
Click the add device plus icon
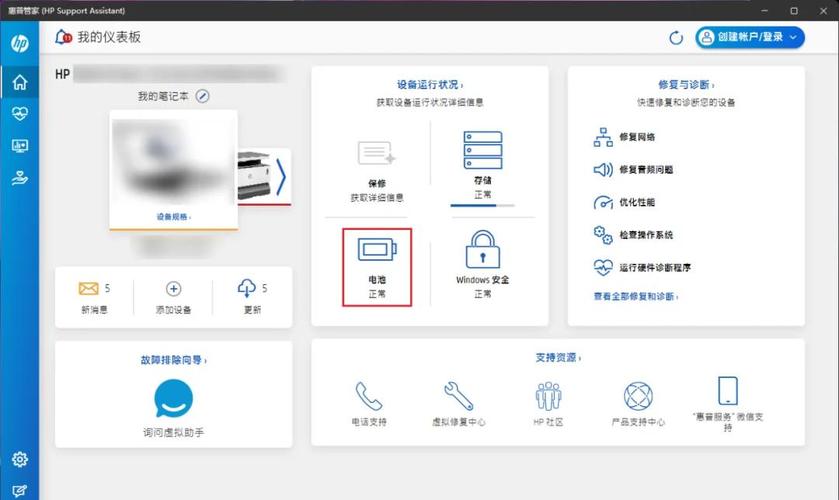click(173, 289)
